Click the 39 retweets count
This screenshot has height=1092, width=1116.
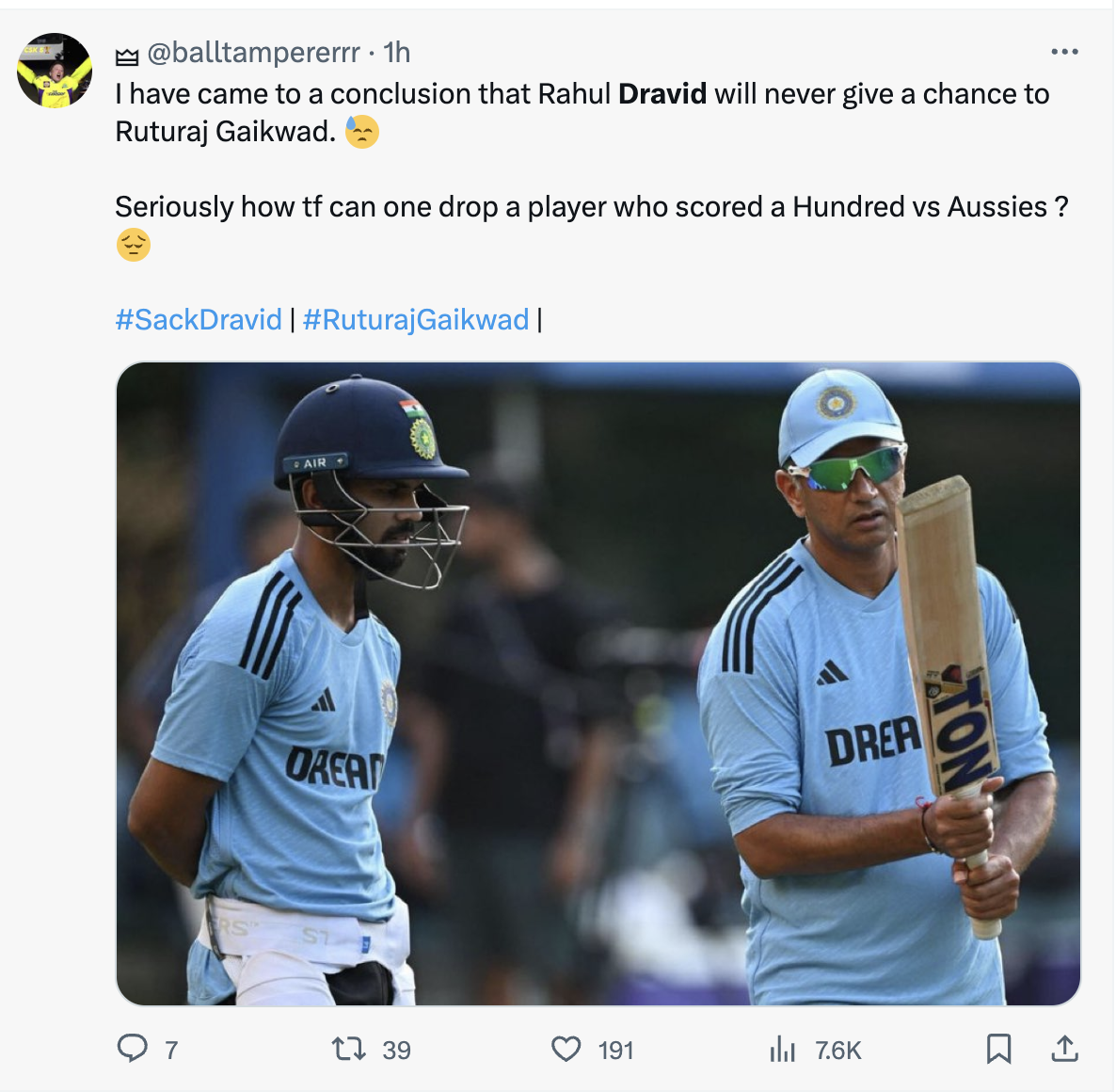pyautogui.click(x=396, y=1050)
